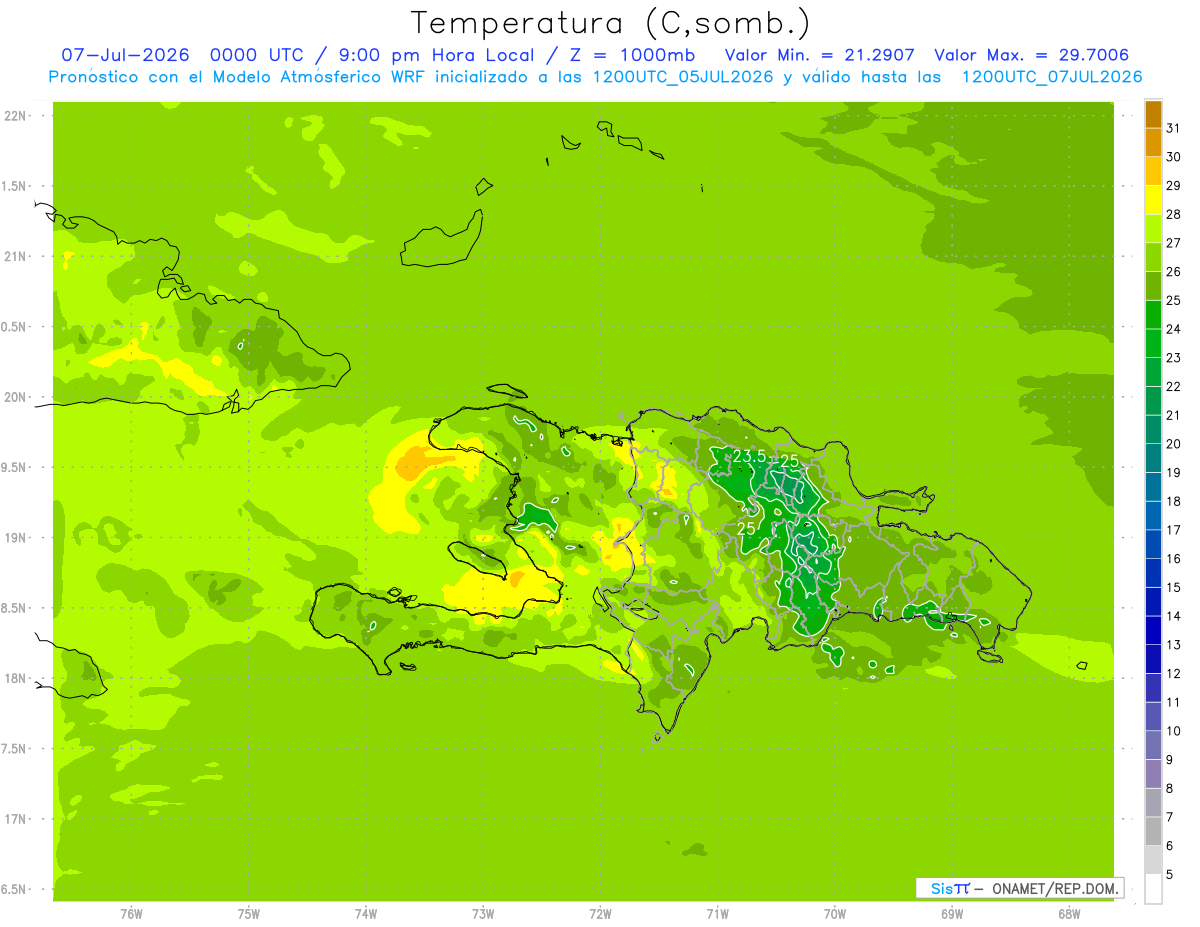
Task: Click the longitude label "75W"
Action: (249, 914)
